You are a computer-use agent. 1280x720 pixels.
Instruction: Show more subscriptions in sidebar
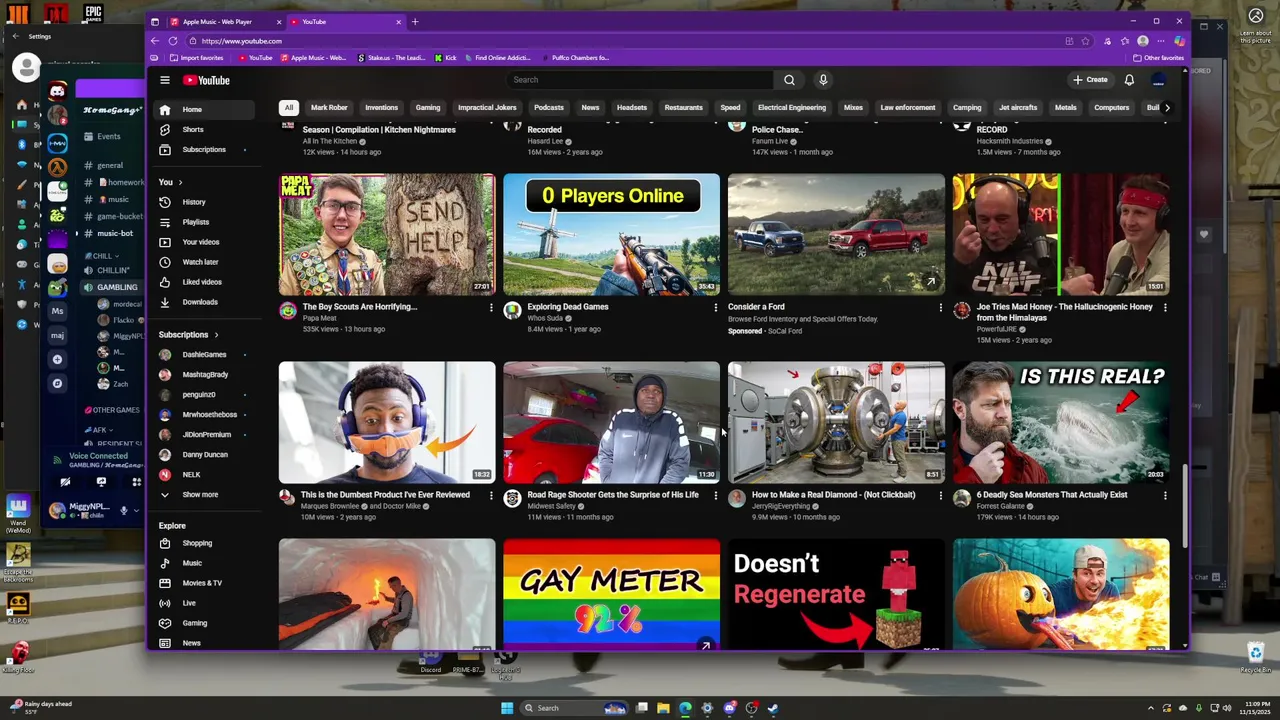200,494
